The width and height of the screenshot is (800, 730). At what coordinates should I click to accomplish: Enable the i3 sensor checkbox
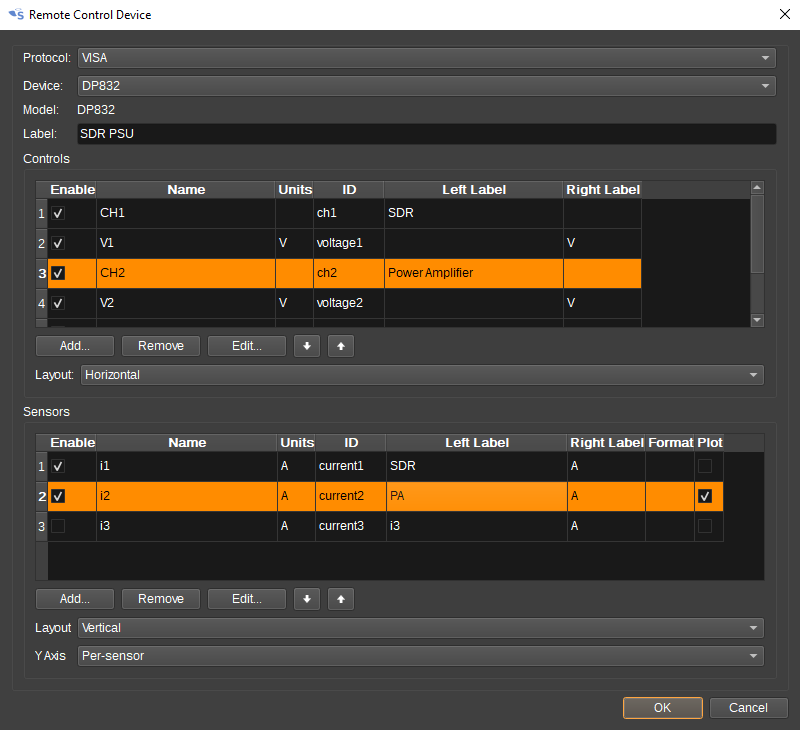pos(59,526)
